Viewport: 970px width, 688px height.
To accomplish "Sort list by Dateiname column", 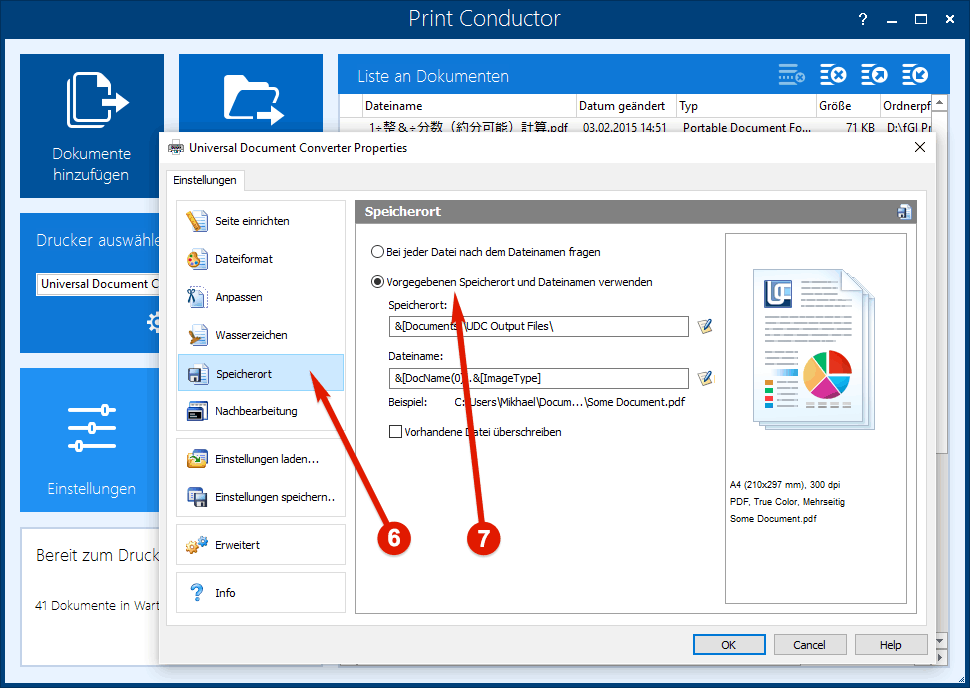I will (469, 106).
